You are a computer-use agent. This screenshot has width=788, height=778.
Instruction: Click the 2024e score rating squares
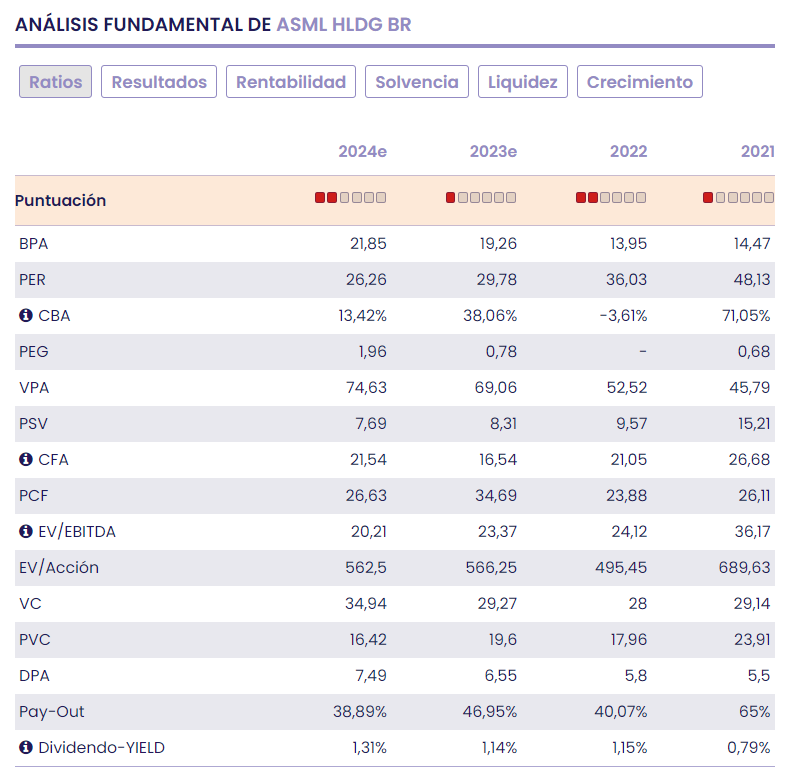(350, 198)
